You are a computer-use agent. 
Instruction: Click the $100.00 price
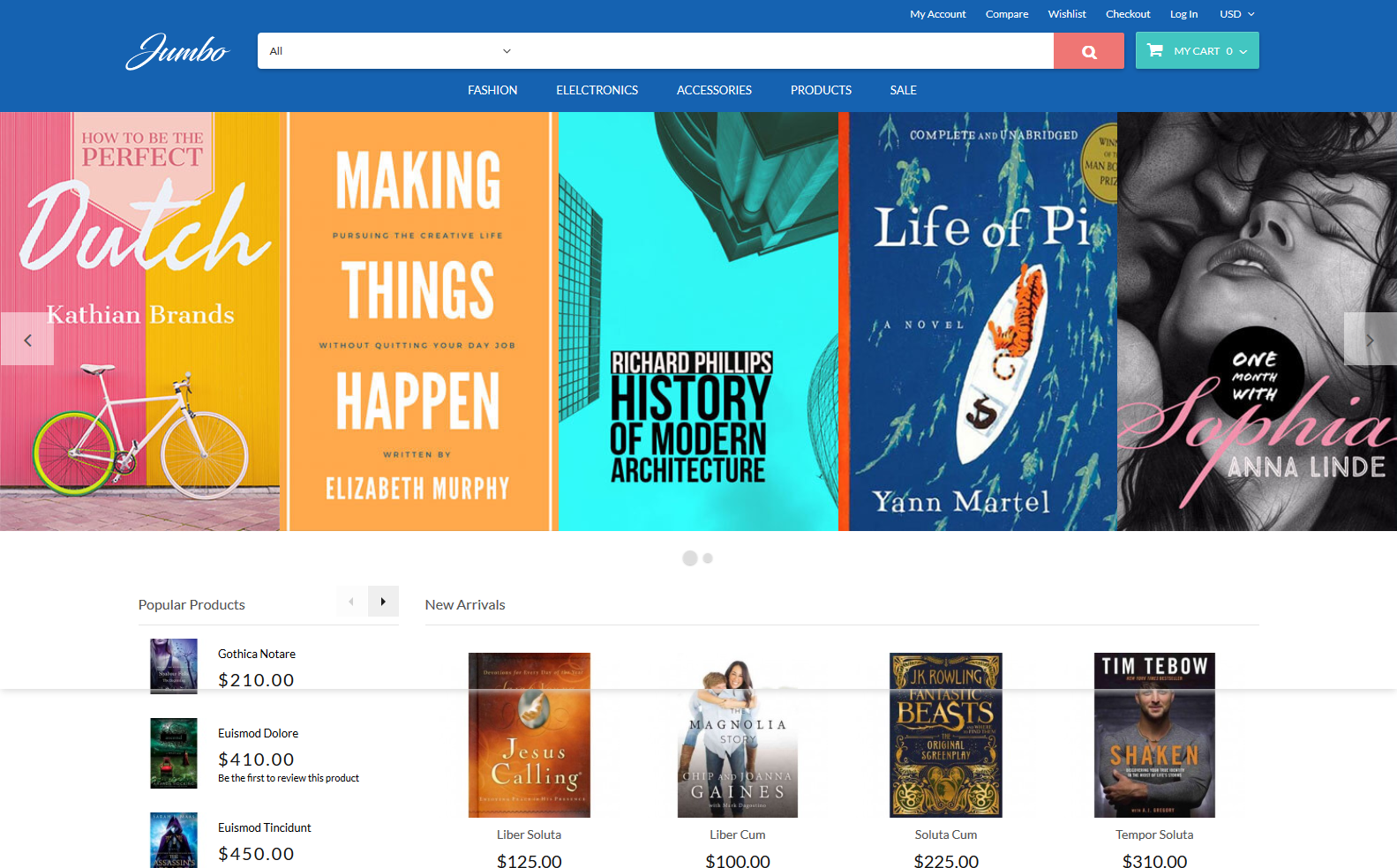(x=738, y=861)
